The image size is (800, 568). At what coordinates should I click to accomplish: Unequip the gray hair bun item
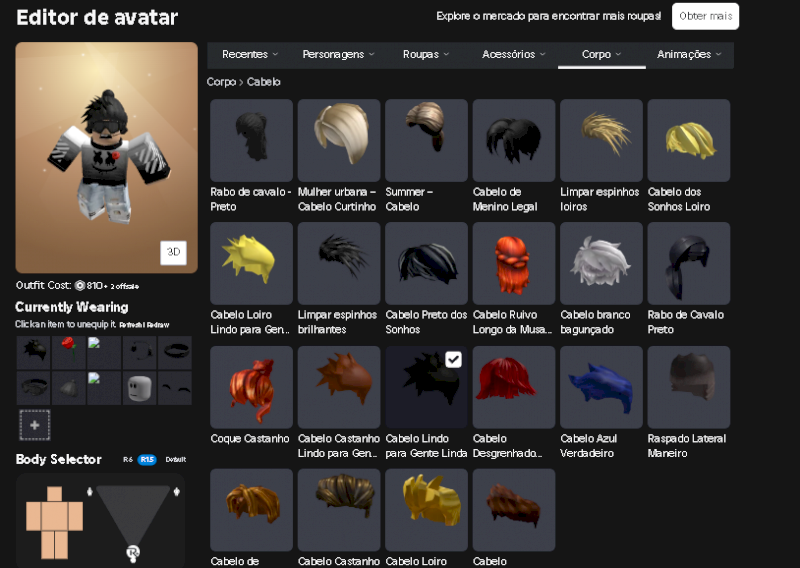69,388
